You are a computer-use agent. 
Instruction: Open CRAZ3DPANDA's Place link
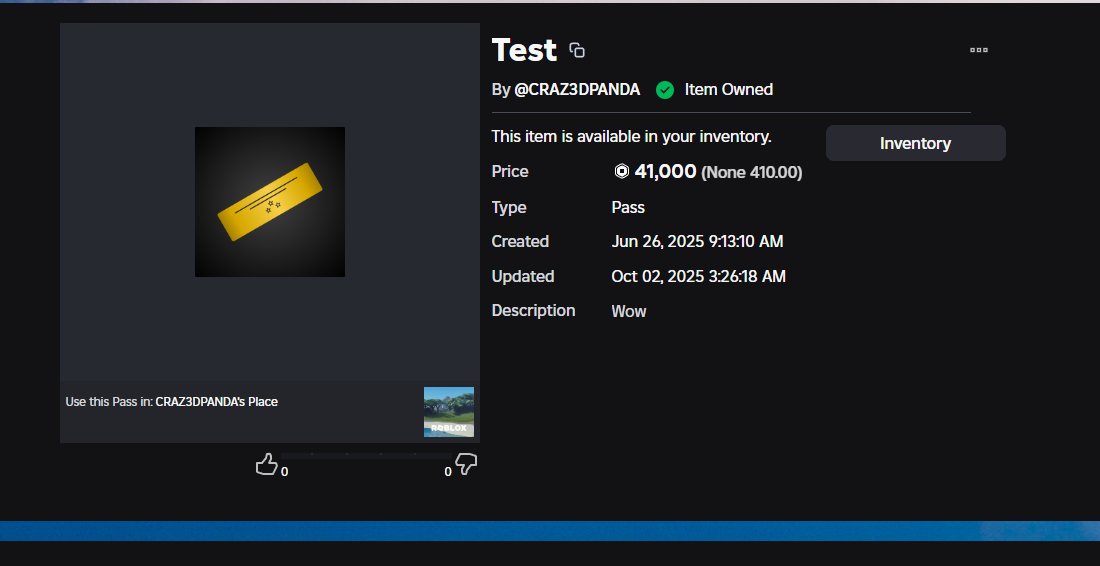click(x=217, y=402)
